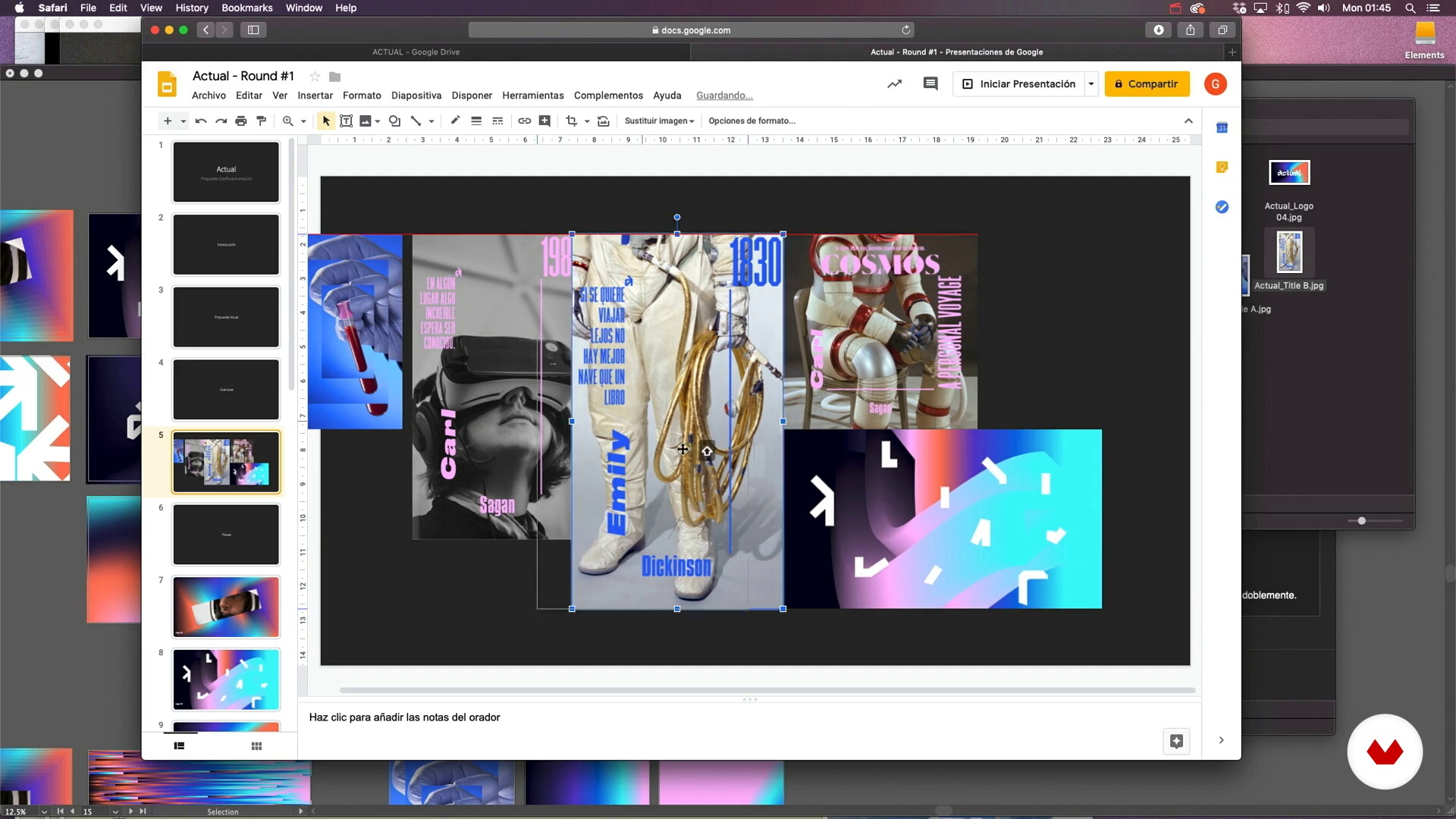Open line type dropdown arrow
Image resolution: width=1456 pixels, height=819 pixels.
pyautogui.click(x=431, y=121)
